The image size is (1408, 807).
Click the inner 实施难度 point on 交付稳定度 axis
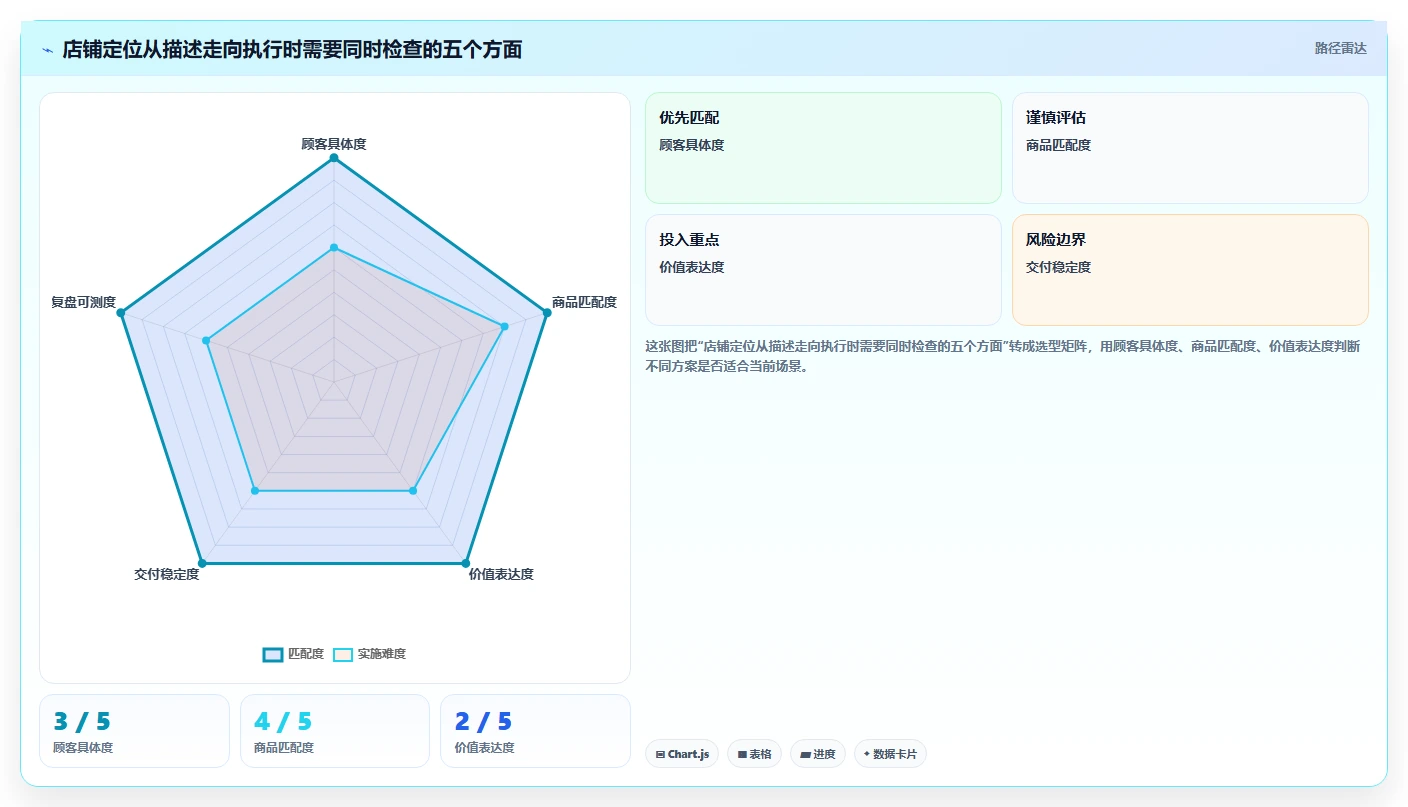tap(255, 491)
